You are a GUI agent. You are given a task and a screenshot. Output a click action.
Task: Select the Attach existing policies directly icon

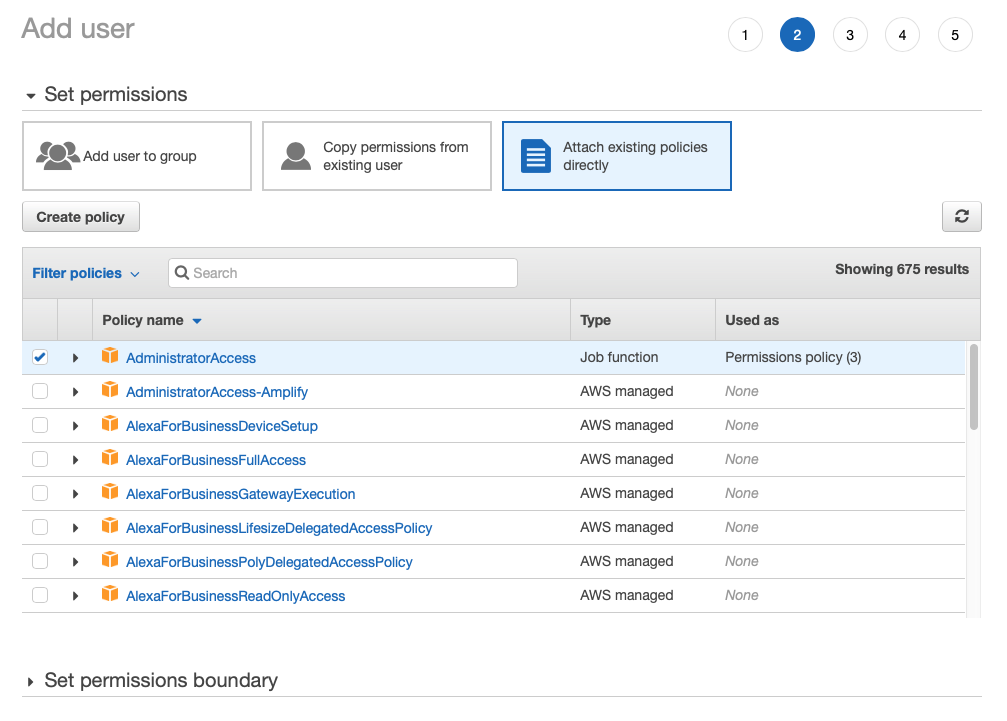(x=535, y=155)
